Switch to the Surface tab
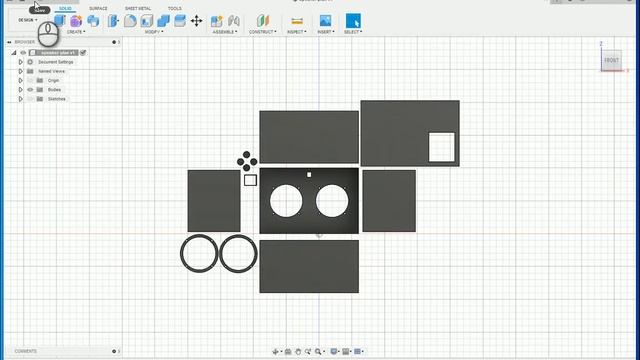640x360 pixels. (x=98, y=8)
